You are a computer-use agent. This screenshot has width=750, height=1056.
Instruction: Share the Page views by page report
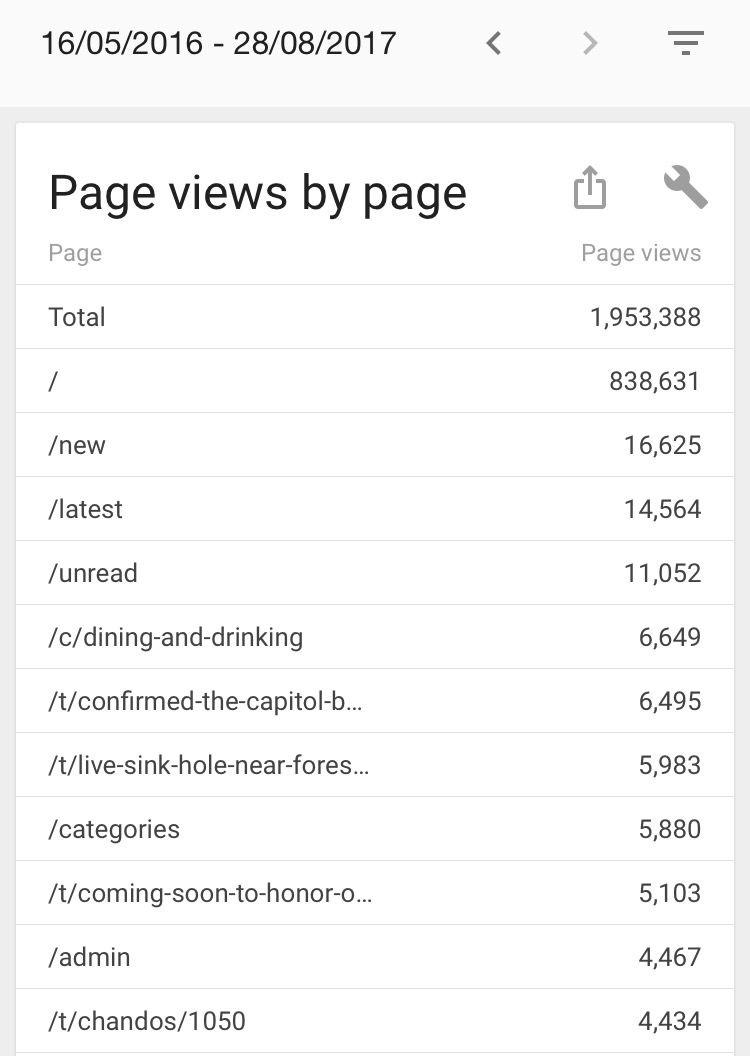(590, 188)
